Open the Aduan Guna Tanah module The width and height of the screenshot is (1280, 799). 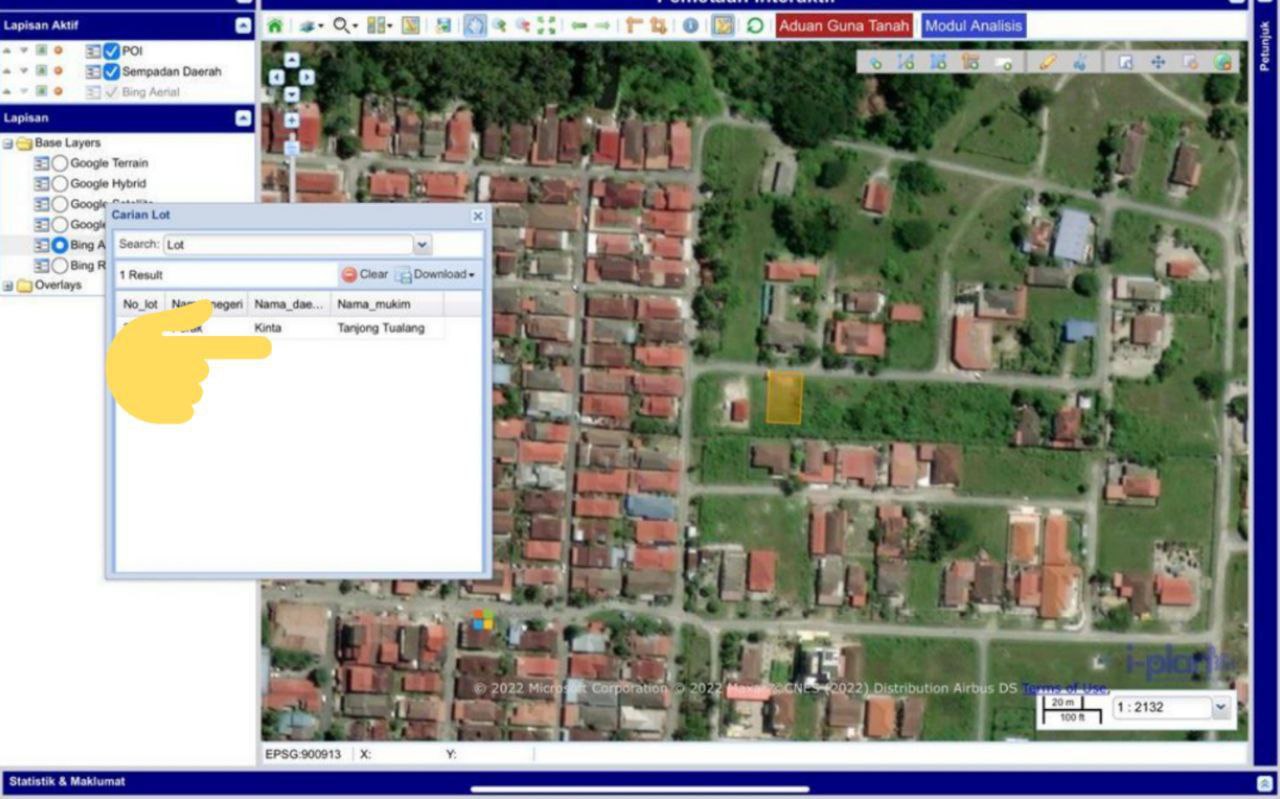pyautogui.click(x=844, y=26)
